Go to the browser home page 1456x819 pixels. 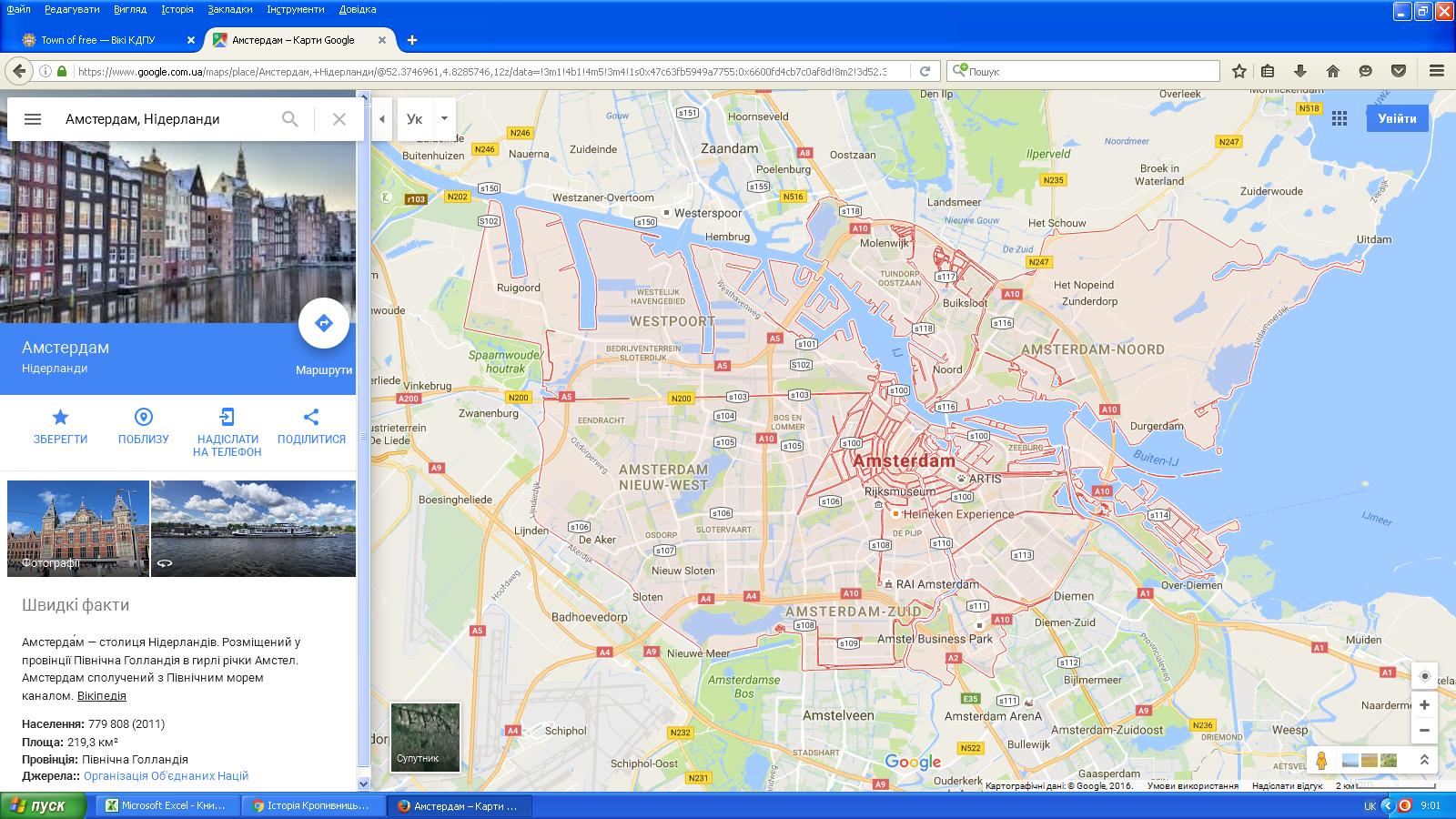[1333, 71]
